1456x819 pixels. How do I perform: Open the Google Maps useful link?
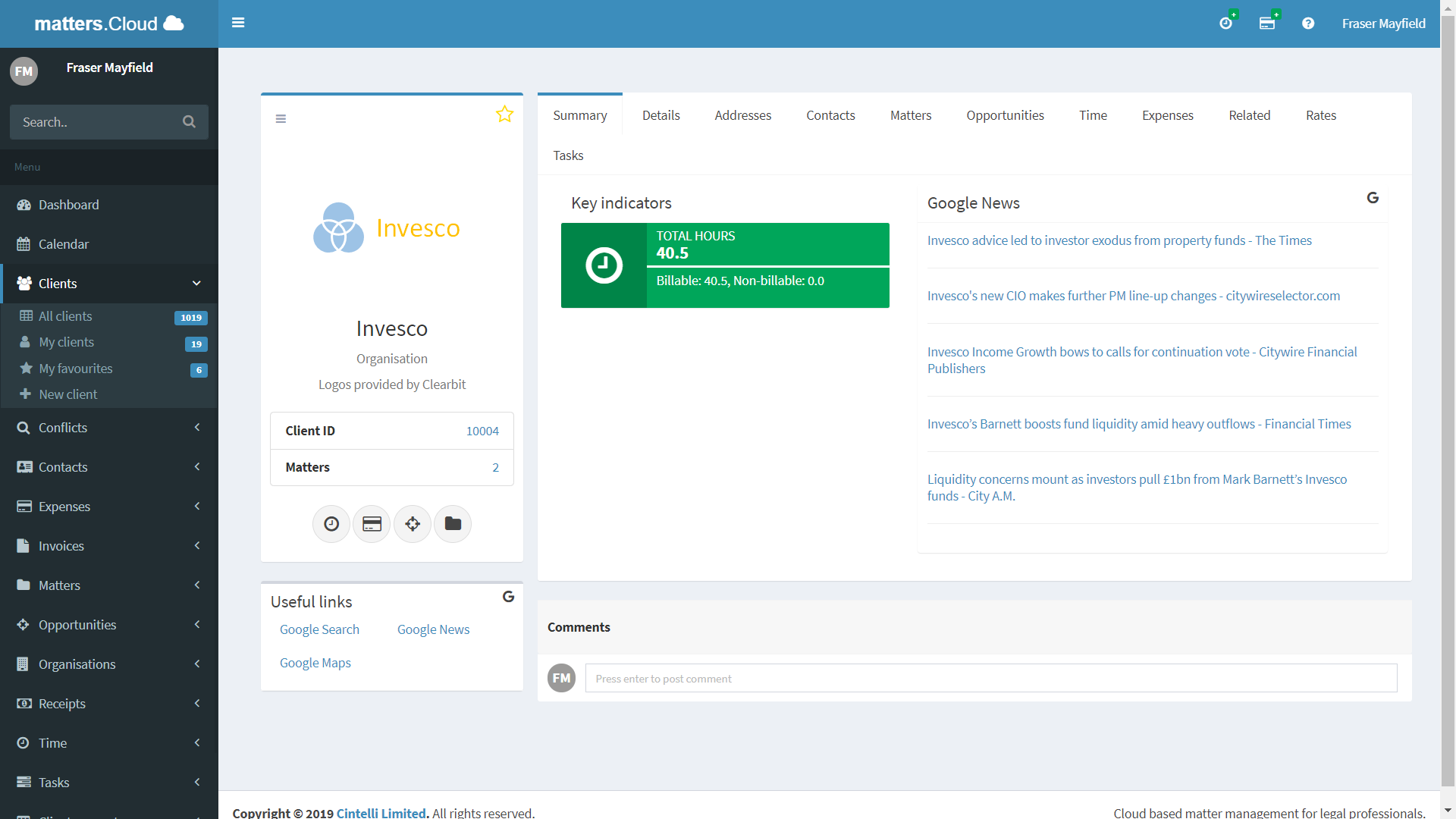(x=315, y=663)
